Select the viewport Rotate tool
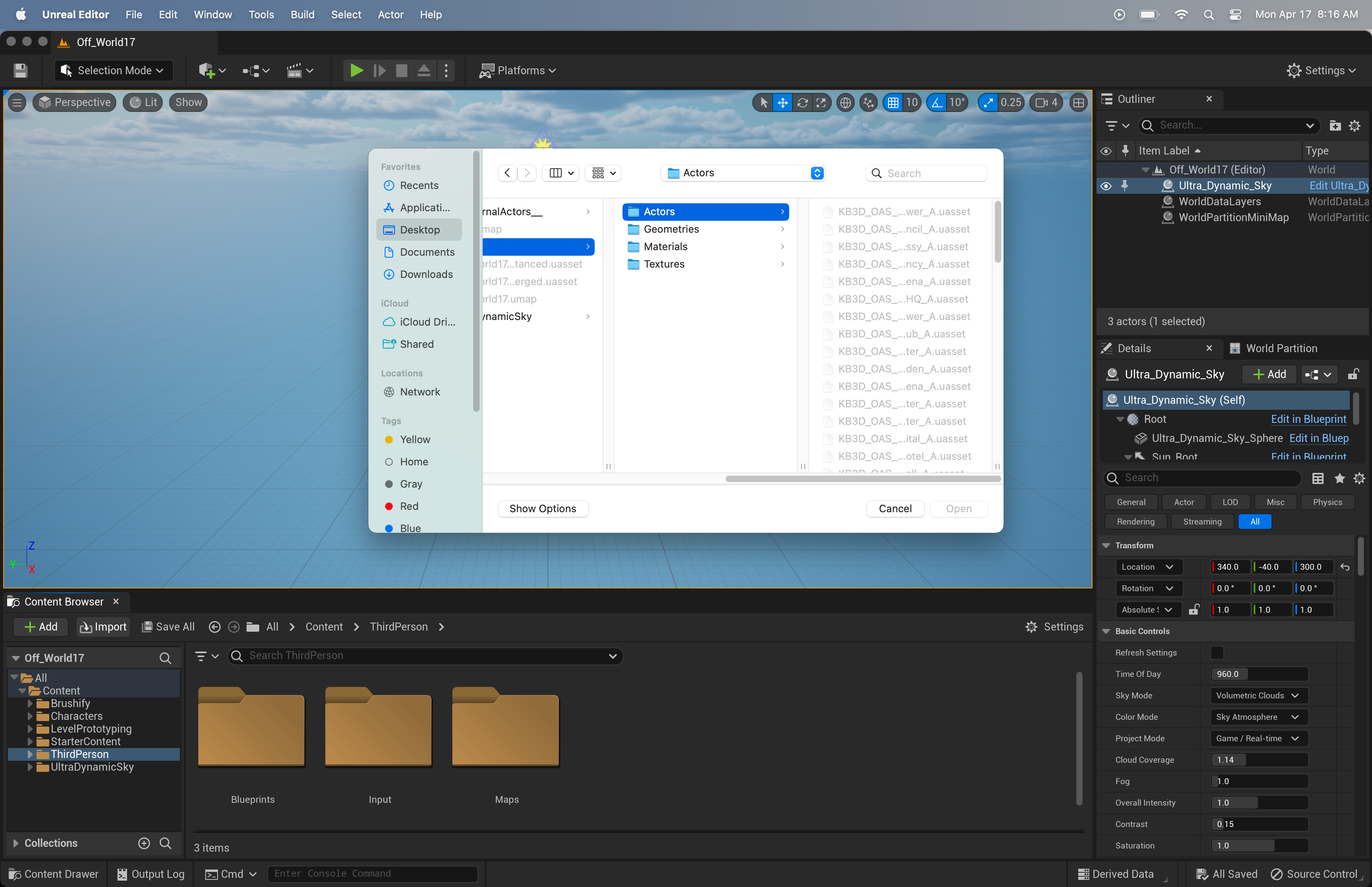The height and width of the screenshot is (887, 1372). click(x=802, y=102)
